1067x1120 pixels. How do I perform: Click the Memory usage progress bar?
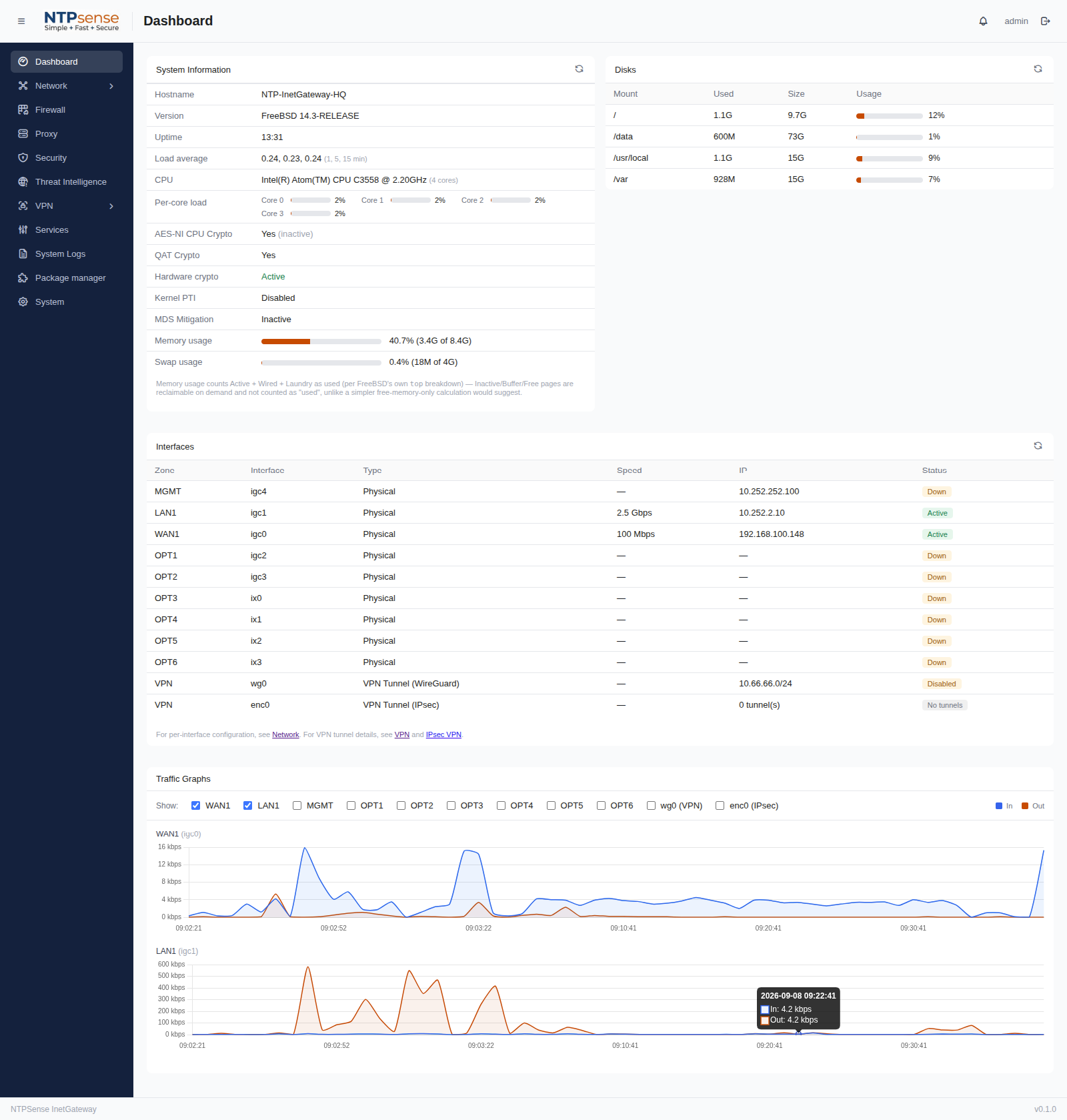pyautogui.click(x=321, y=341)
